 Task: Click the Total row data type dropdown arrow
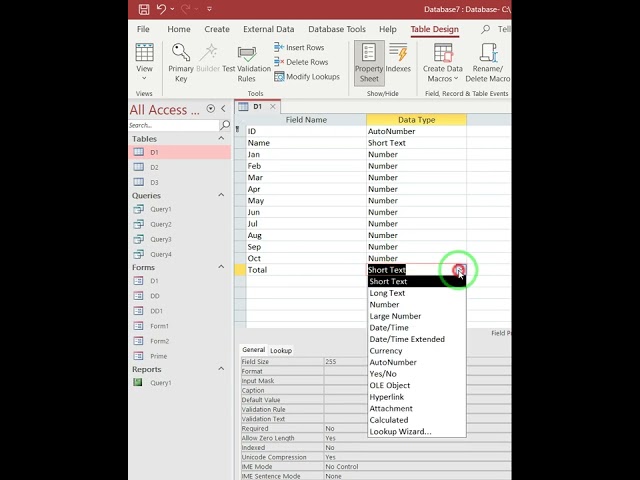pos(460,270)
